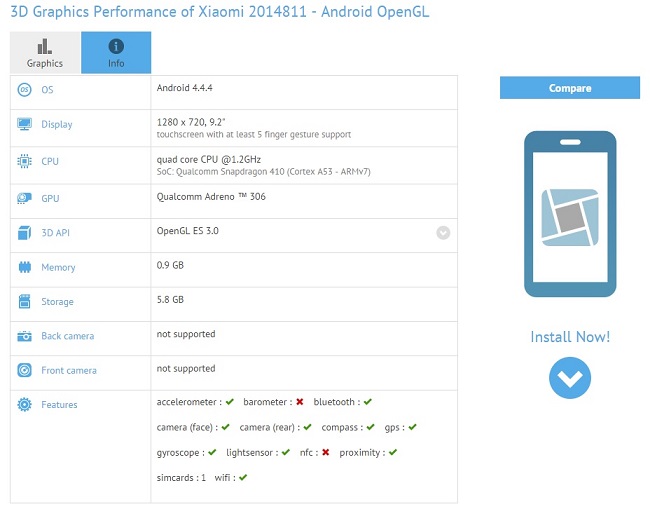Click the Qualcomm Snapdragon 410 SoC text
Screen dimensions: 650x523
(x=263, y=172)
